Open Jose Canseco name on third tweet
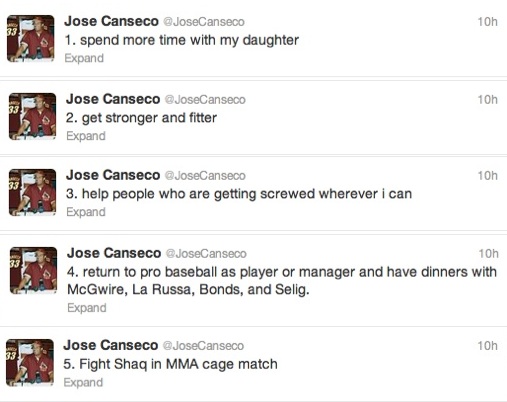The width and height of the screenshot is (507, 402). point(113,175)
